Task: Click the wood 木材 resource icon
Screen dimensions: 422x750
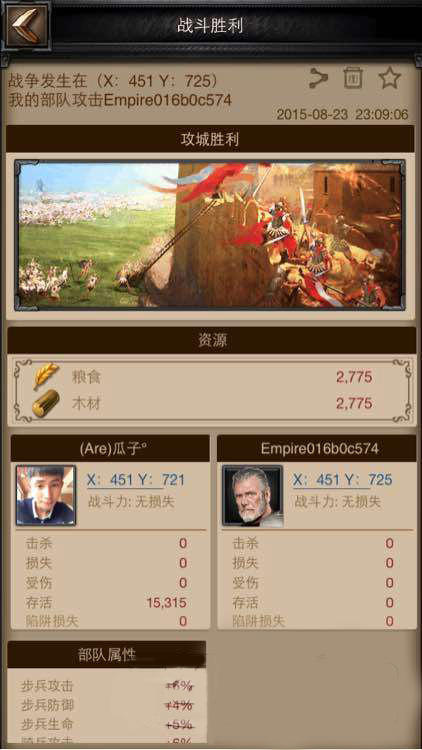Action: tap(46, 403)
